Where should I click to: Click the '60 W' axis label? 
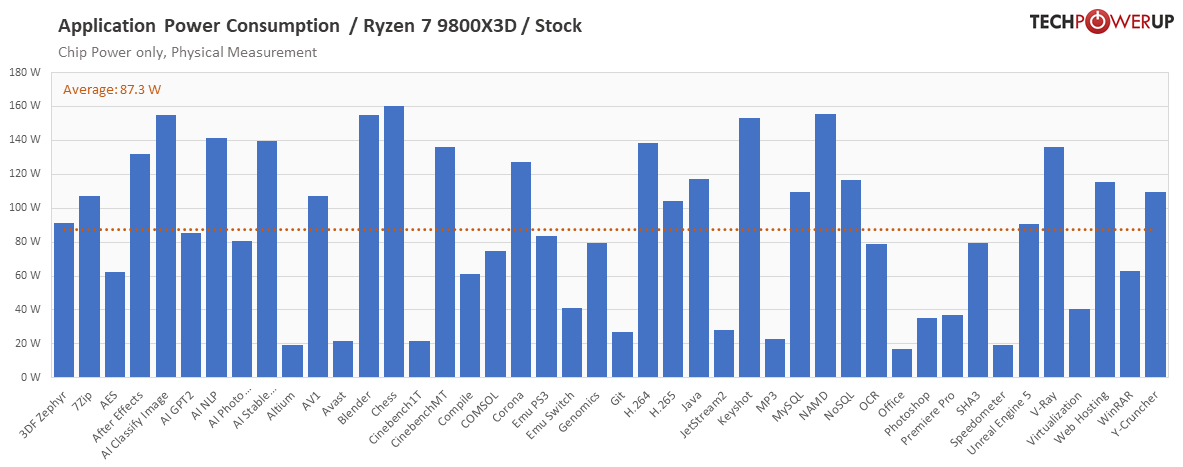(x=28, y=276)
